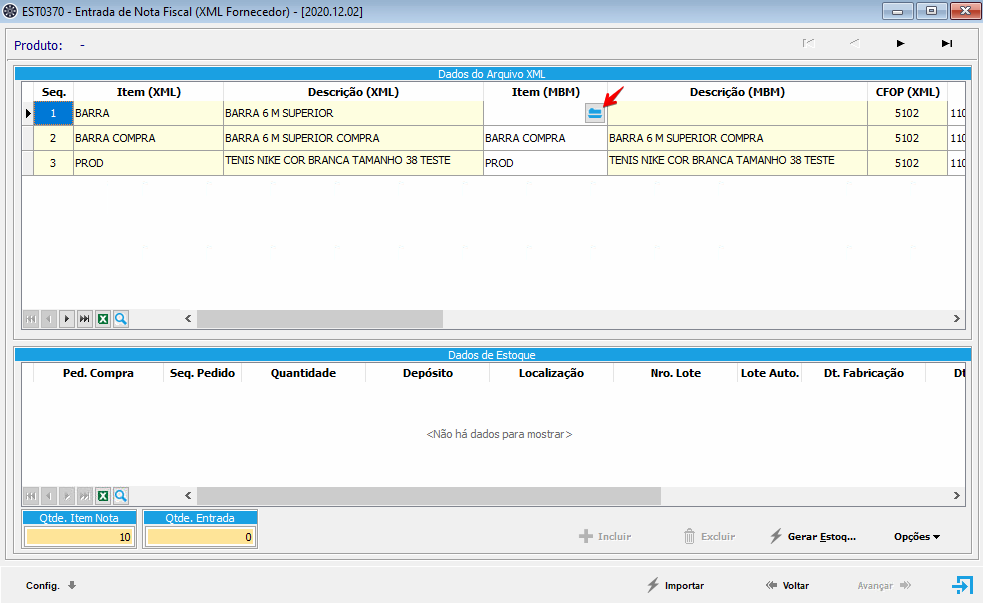Click the Dados de Estoque horizontal scrollbar thumb

click(429, 496)
